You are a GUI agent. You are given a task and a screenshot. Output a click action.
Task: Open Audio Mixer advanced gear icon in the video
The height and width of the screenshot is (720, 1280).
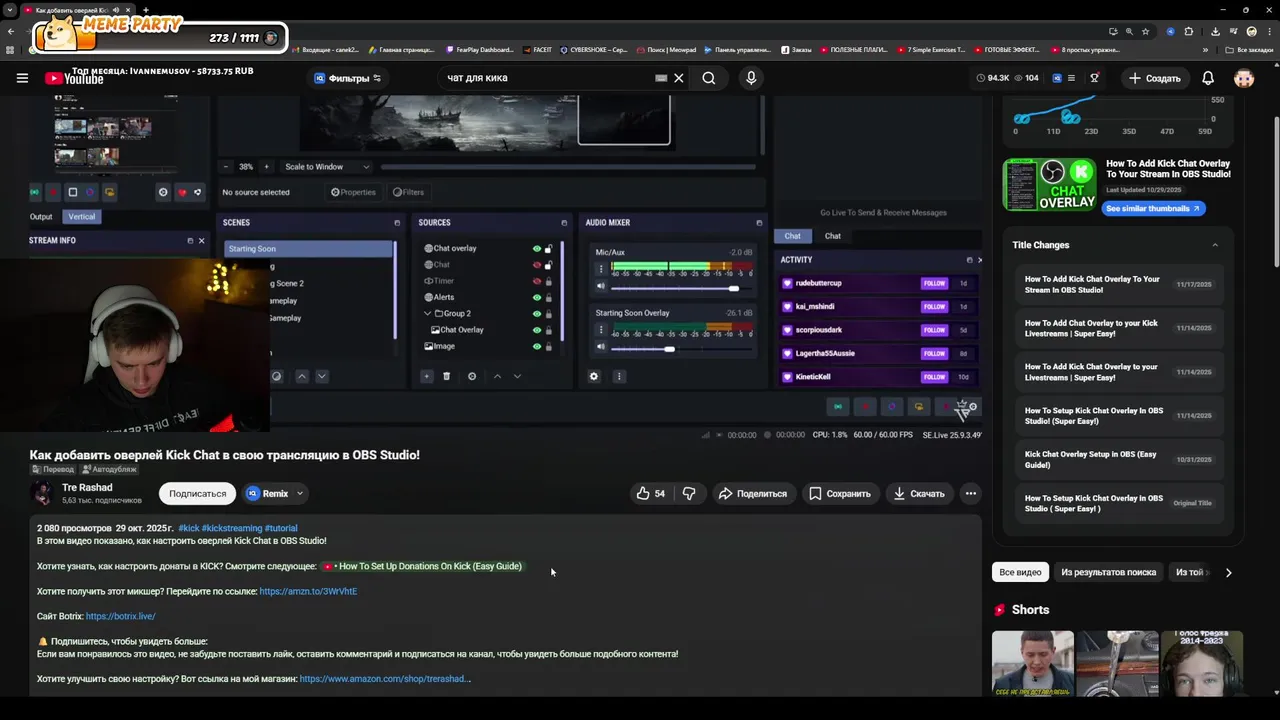point(594,376)
